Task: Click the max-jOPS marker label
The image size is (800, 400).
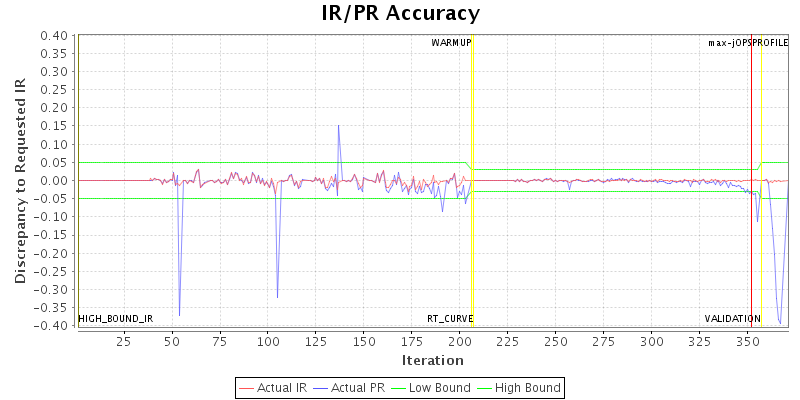Action: pyautogui.click(x=730, y=43)
